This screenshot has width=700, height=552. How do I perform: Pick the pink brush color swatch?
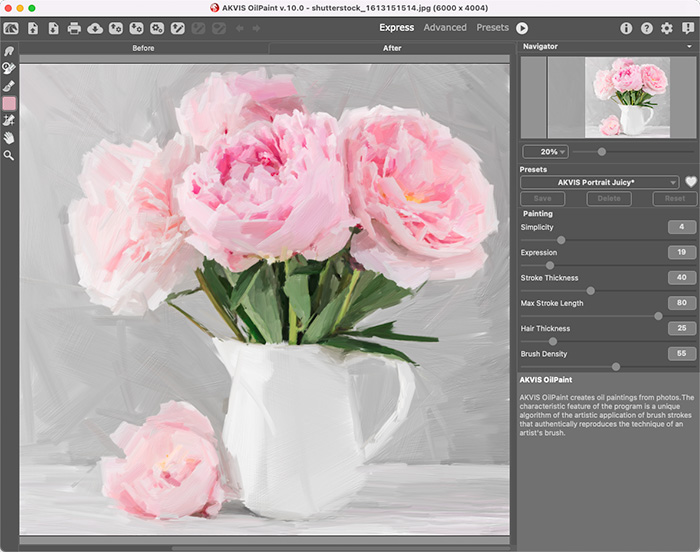[x=9, y=102]
